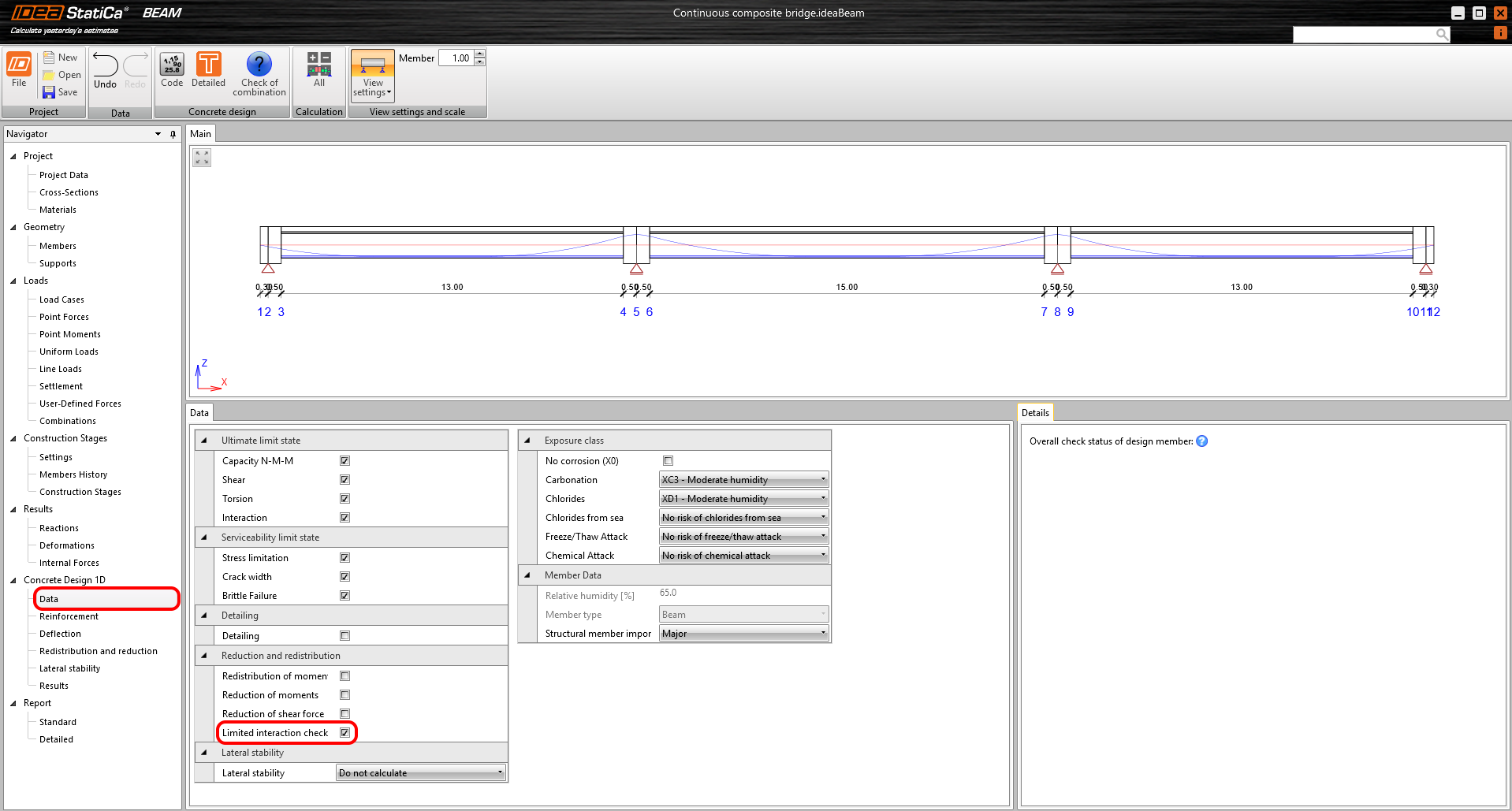Open Cross-Sections in the Navigator
Screen dimensions: 1512x811
click(69, 192)
